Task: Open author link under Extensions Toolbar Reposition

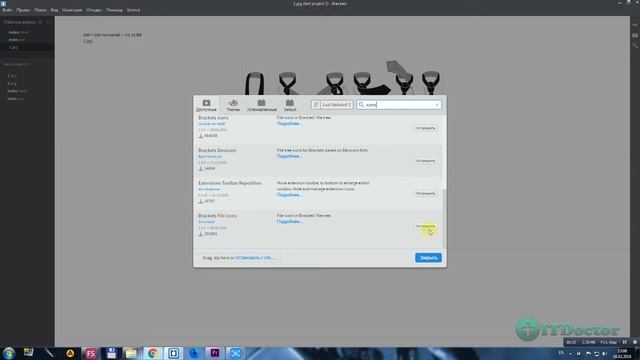Action: click(x=209, y=189)
